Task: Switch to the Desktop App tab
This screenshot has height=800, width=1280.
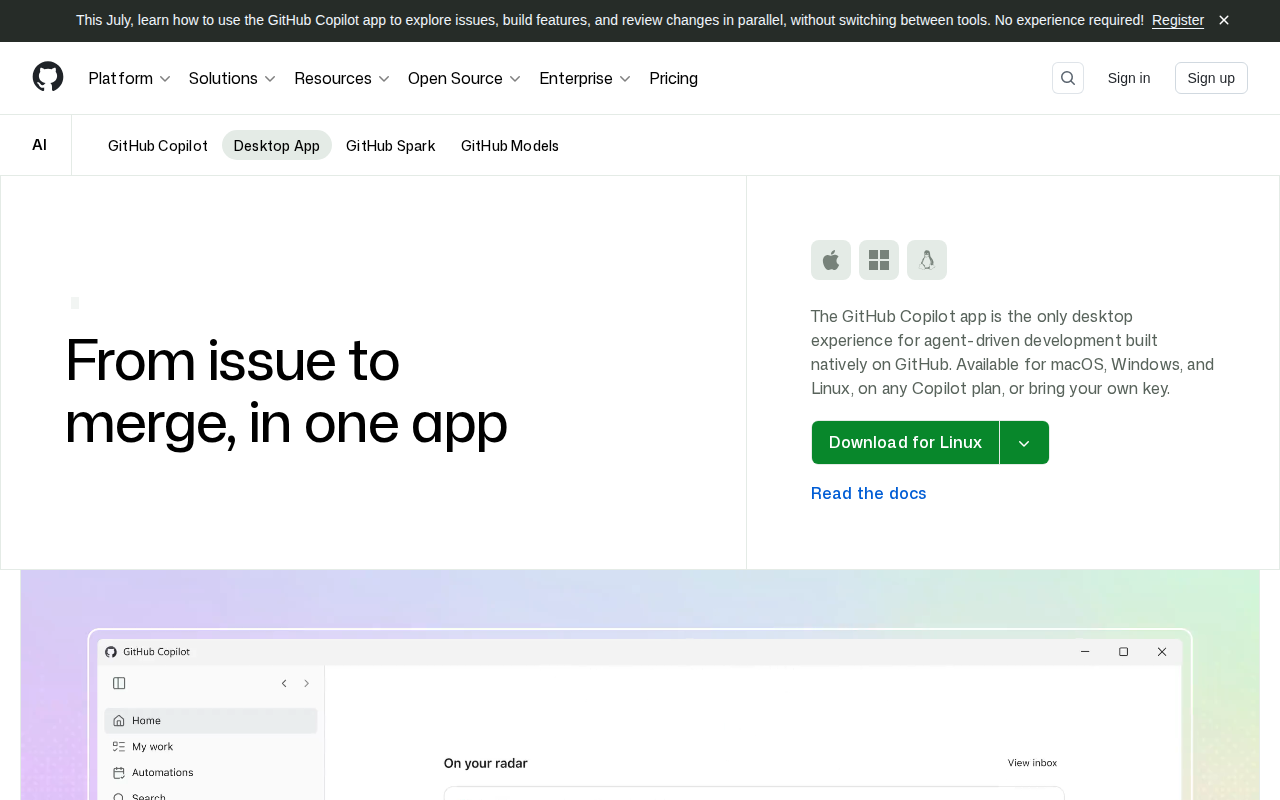Action: click(x=277, y=146)
